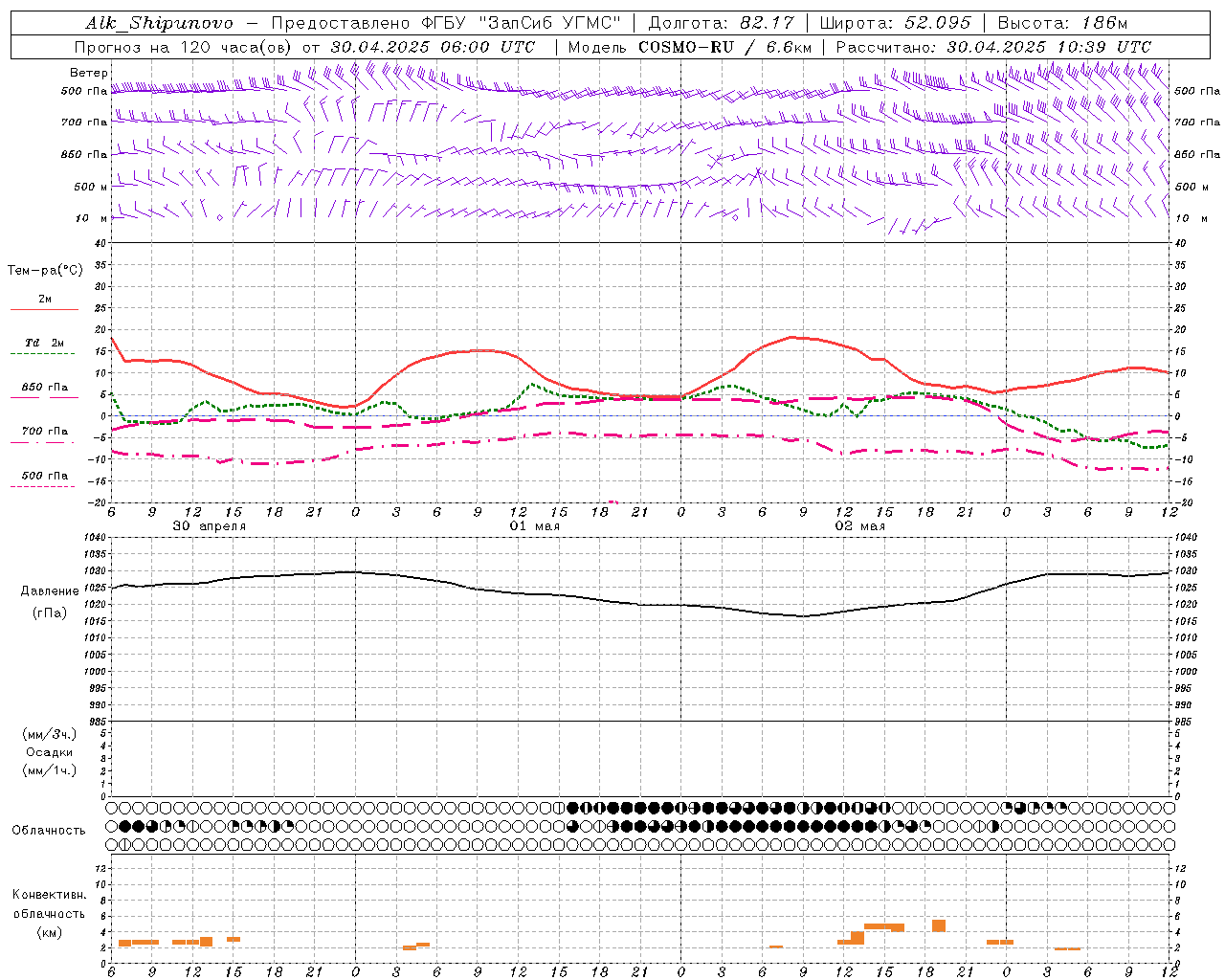
Task: Click the Давление panel label
Action: [50, 591]
